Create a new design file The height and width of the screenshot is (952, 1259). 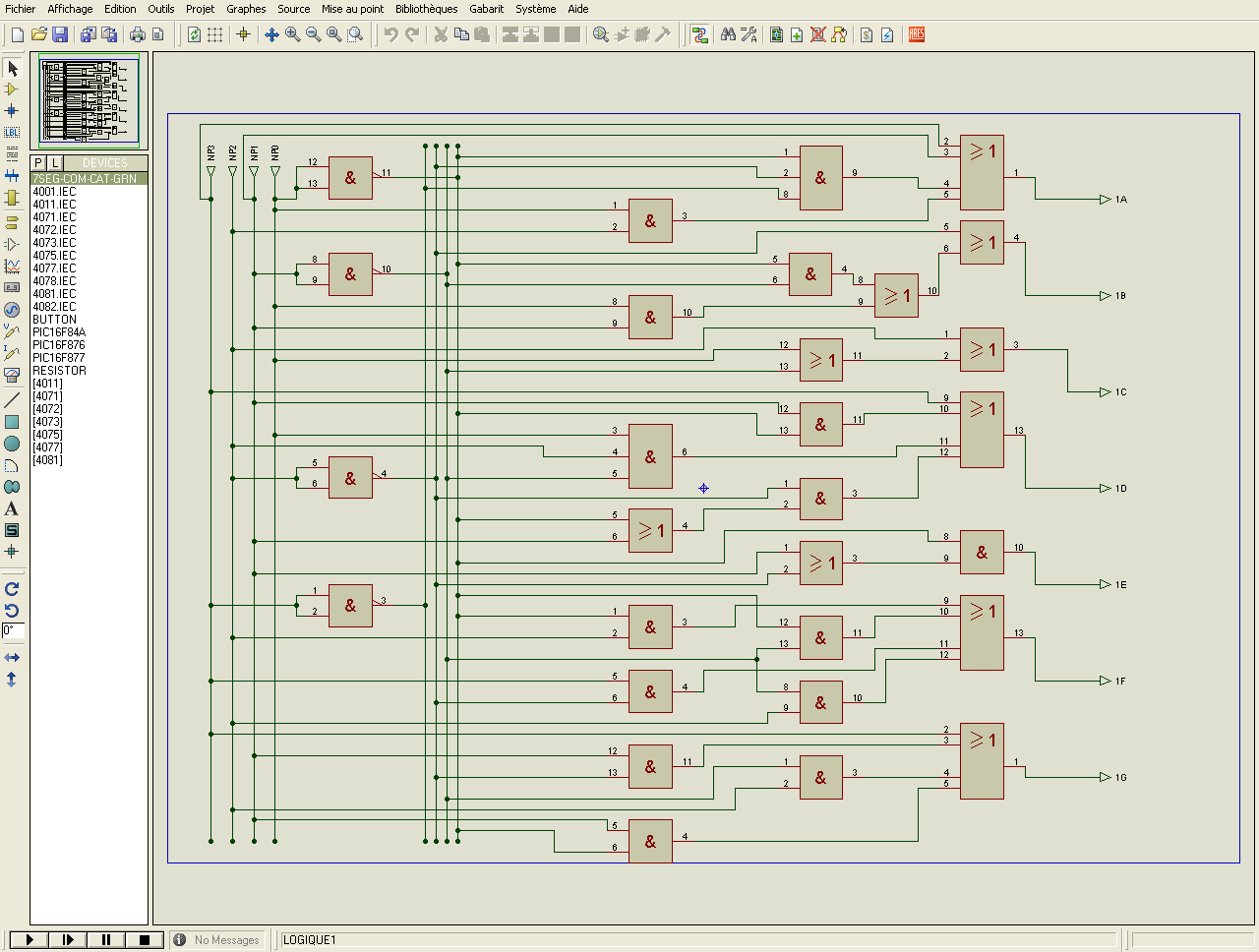pos(17,34)
